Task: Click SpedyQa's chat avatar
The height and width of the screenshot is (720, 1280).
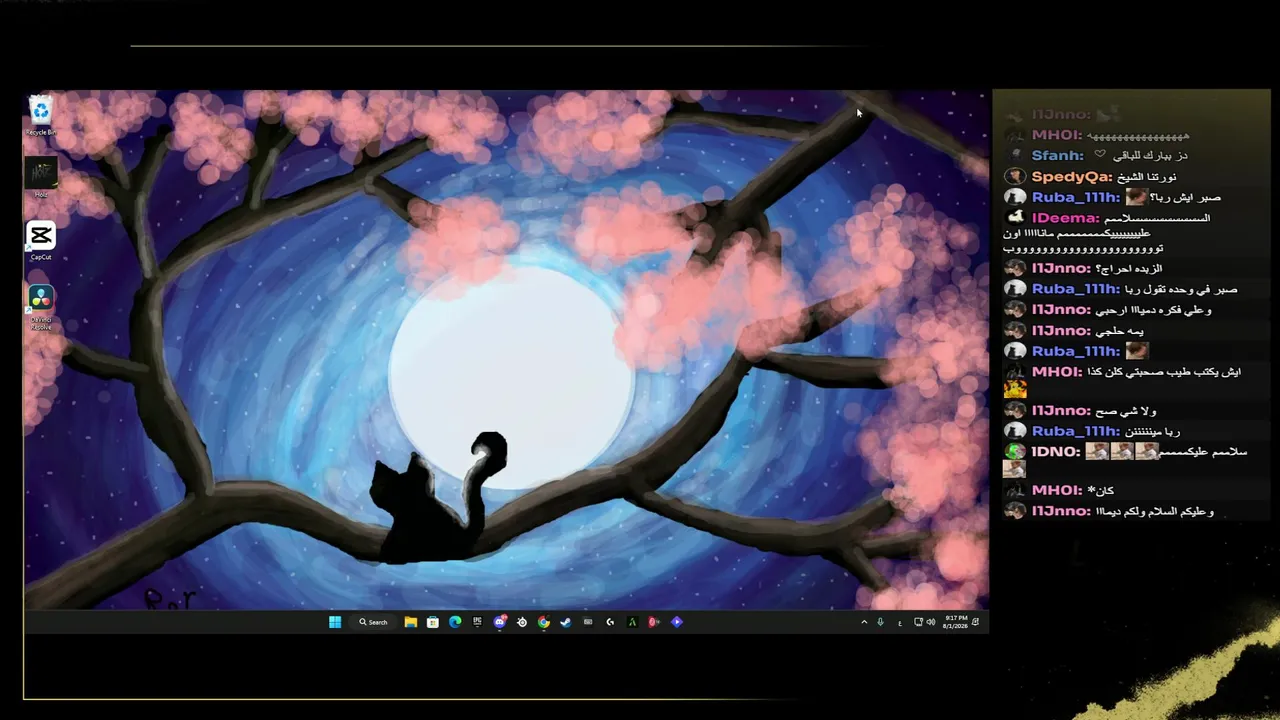Action: [1015, 177]
